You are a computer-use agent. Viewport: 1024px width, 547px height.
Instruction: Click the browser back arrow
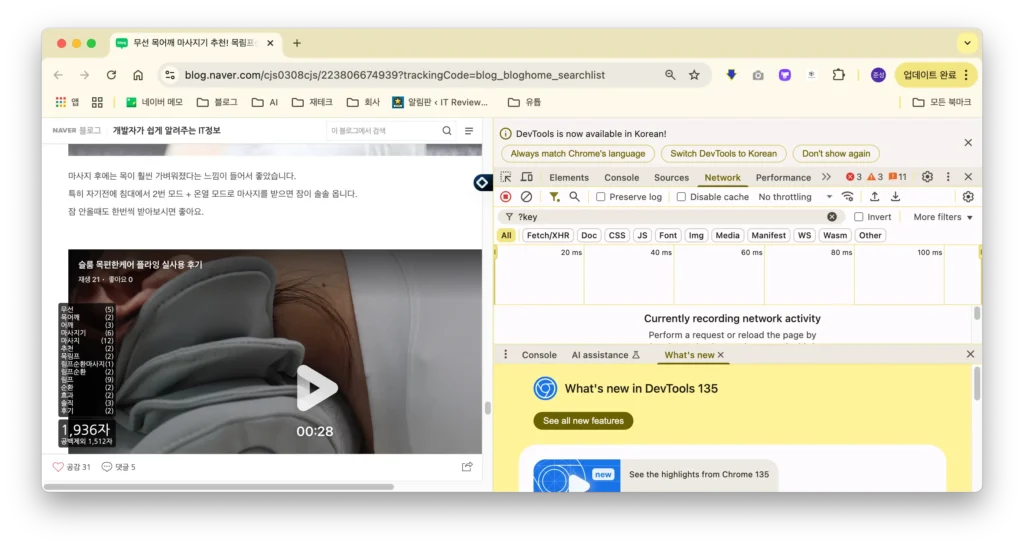click(58, 75)
